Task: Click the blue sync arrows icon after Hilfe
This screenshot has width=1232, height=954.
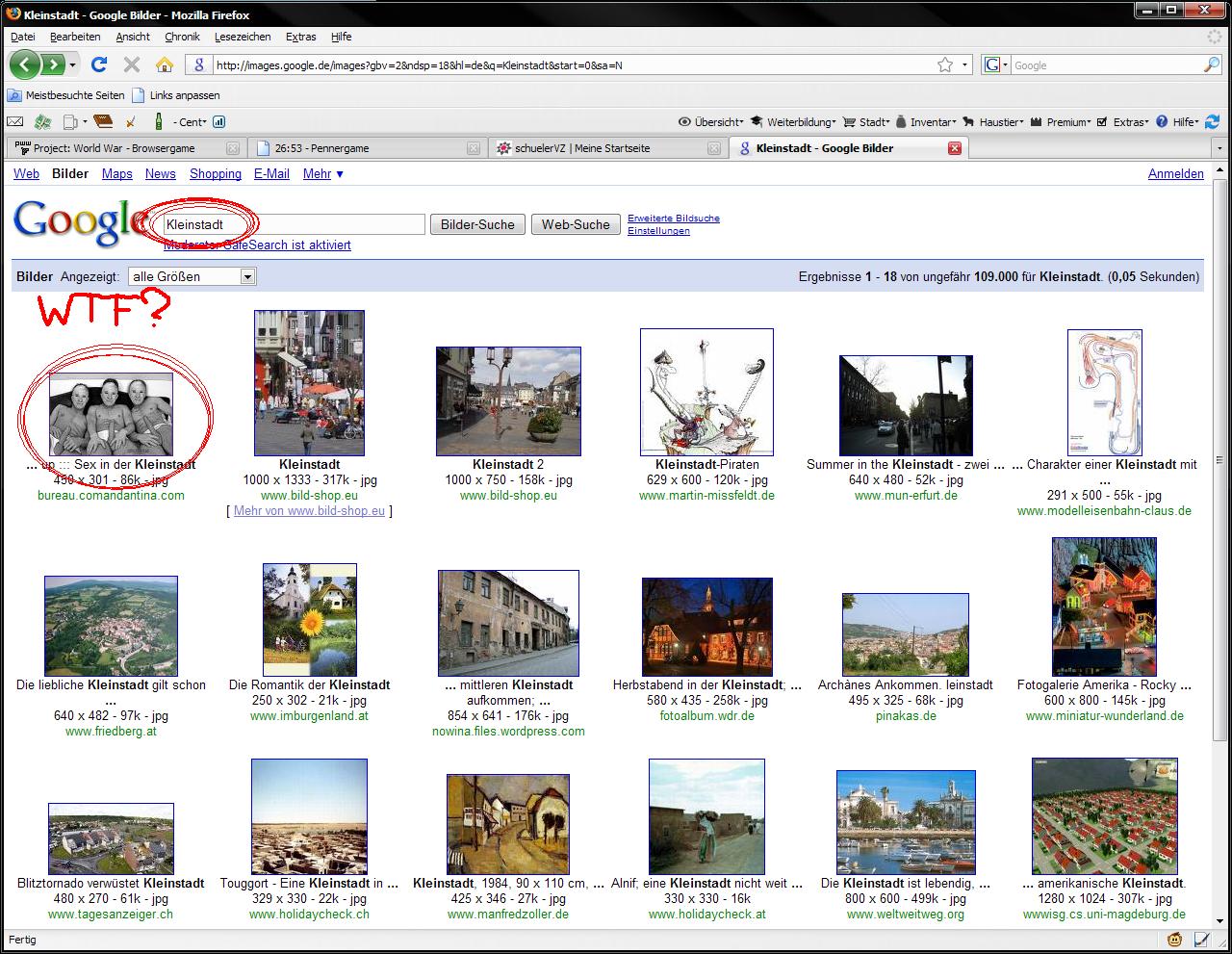Action: tap(1211, 122)
